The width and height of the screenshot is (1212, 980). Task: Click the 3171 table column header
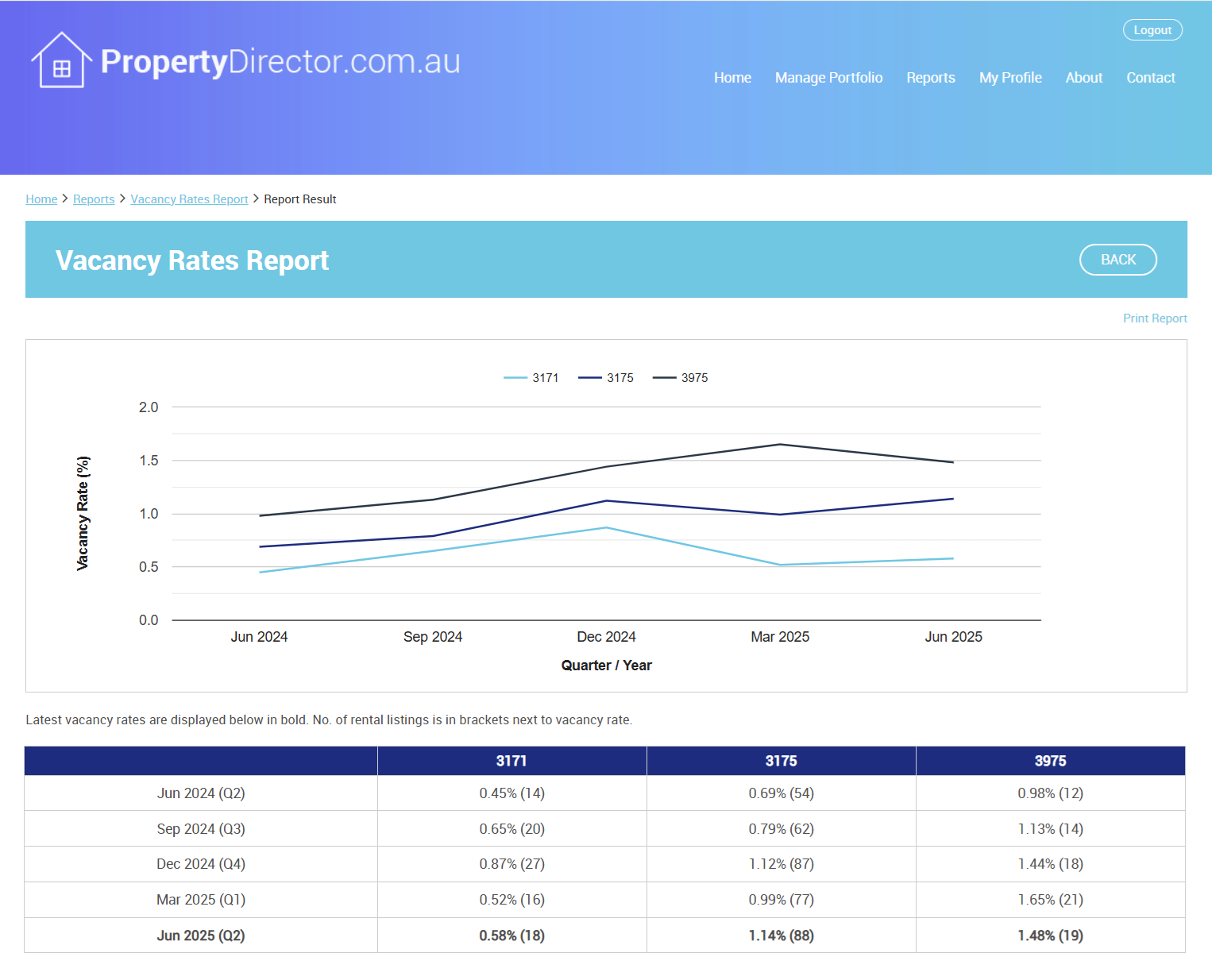pos(511,761)
